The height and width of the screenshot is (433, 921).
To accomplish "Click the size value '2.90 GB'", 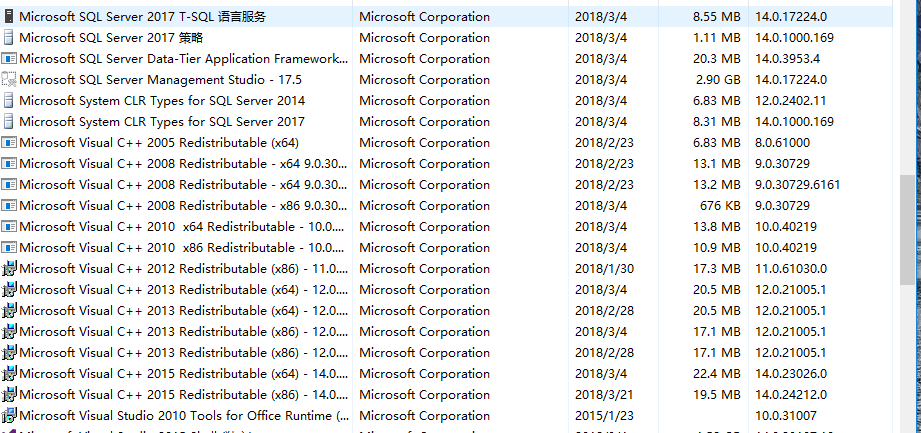I will coord(717,80).
